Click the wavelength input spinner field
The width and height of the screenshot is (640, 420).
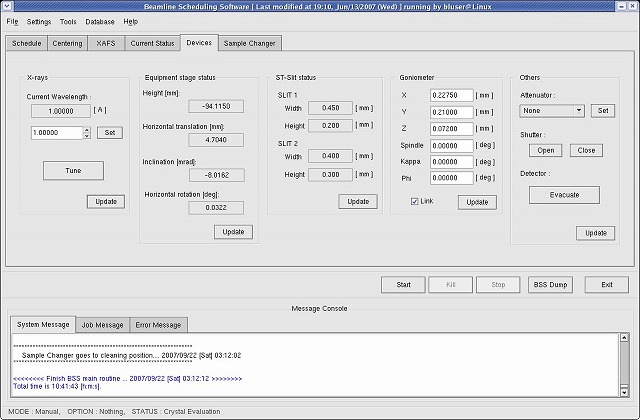point(57,133)
